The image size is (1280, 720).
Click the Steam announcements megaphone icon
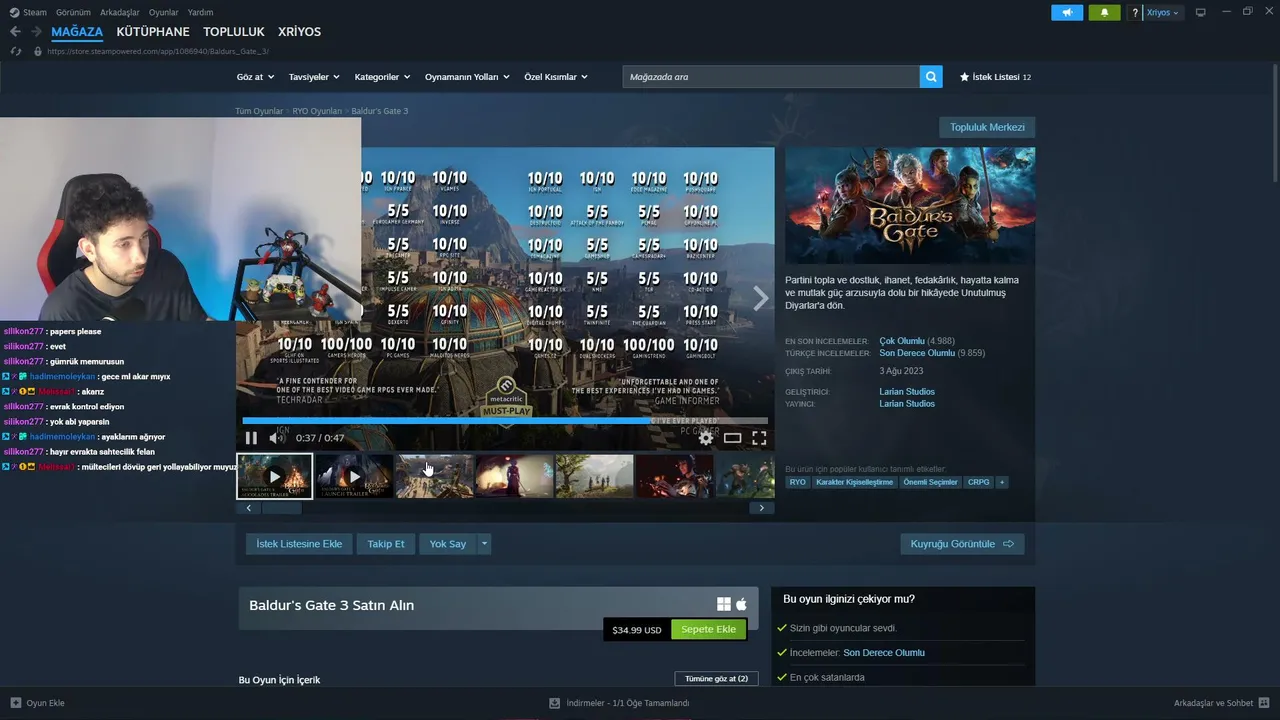(1067, 13)
